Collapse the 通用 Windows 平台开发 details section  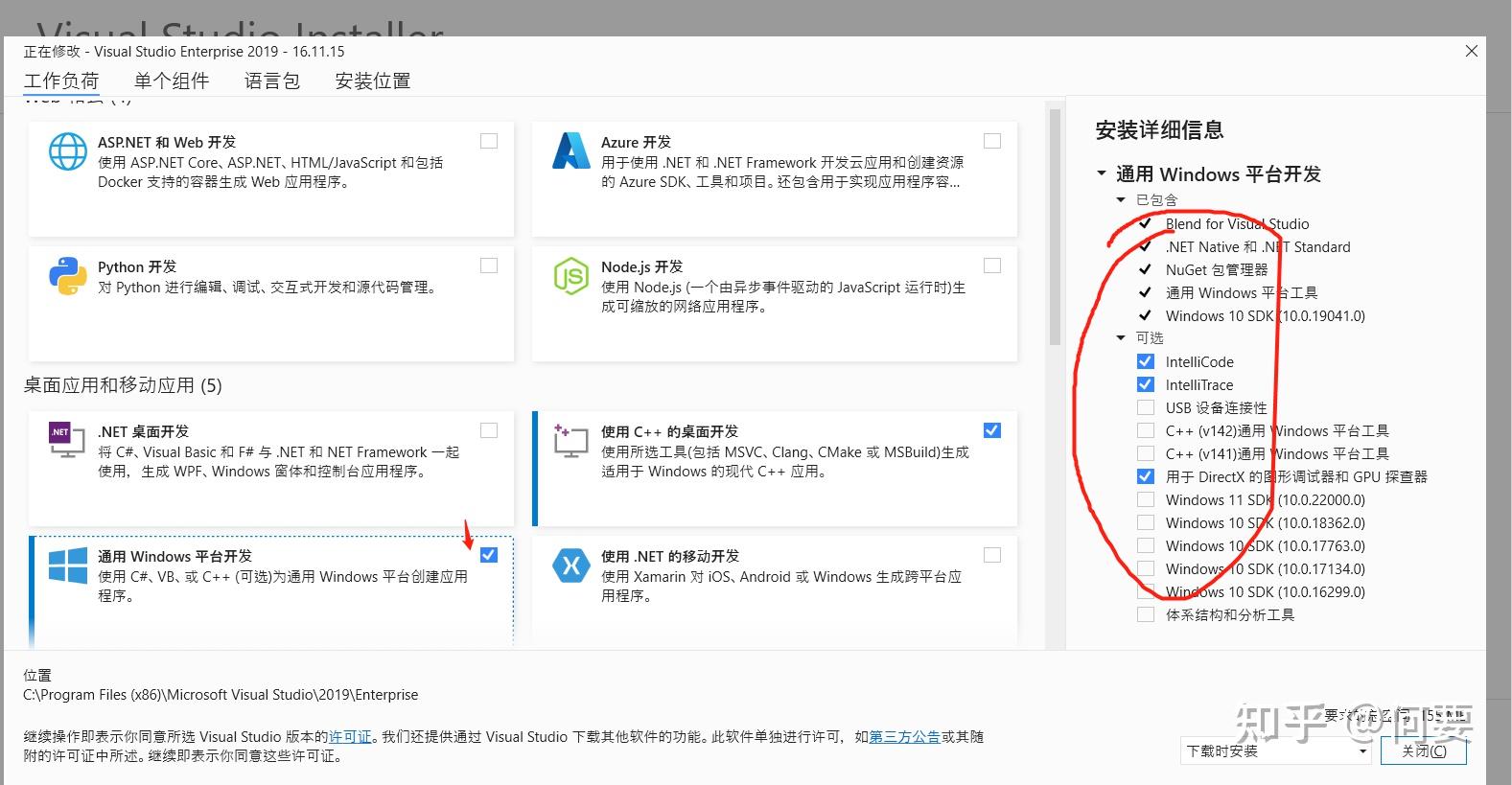1102,174
